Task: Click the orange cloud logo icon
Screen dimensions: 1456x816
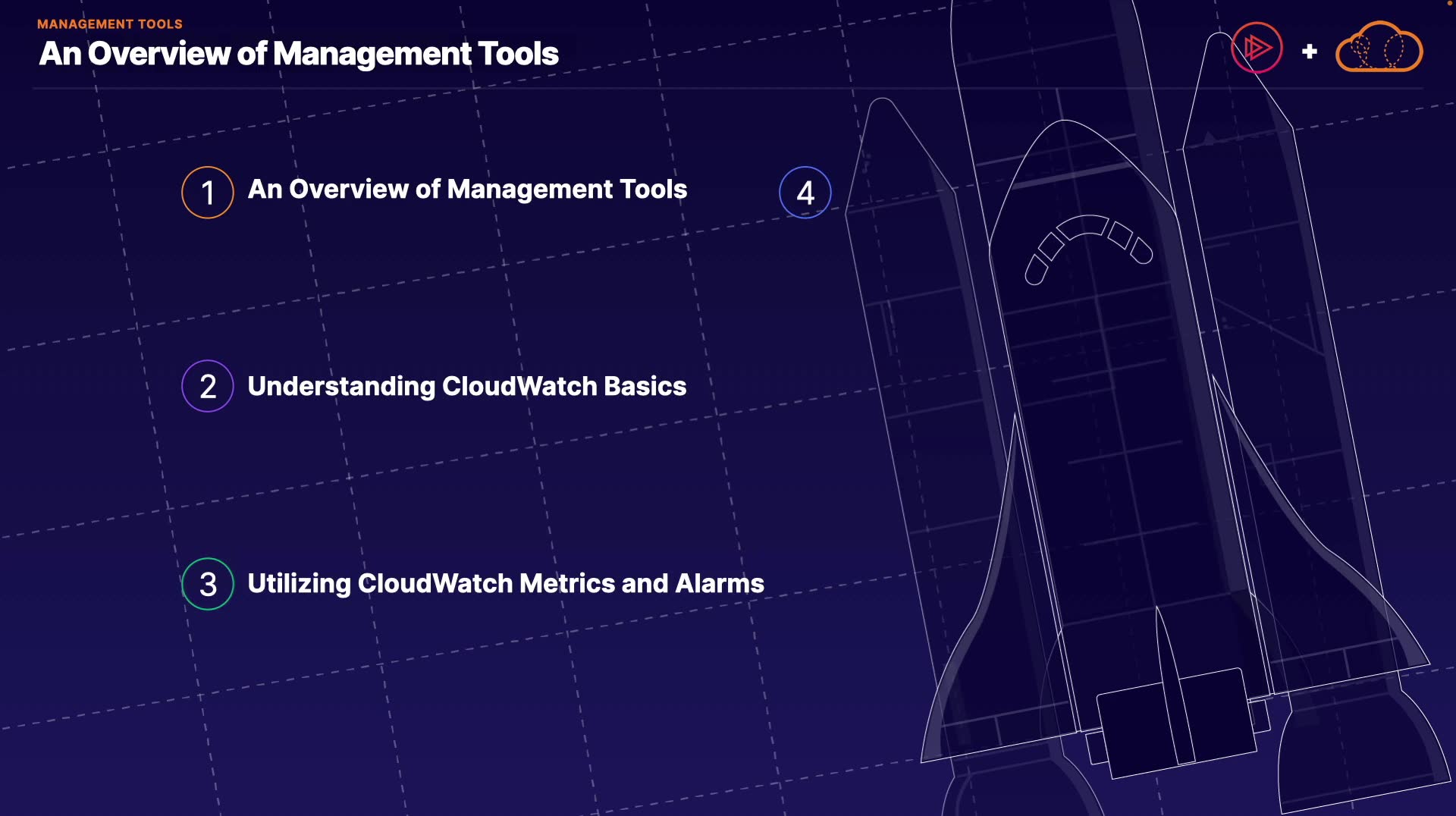Action: pos(1379,47)
